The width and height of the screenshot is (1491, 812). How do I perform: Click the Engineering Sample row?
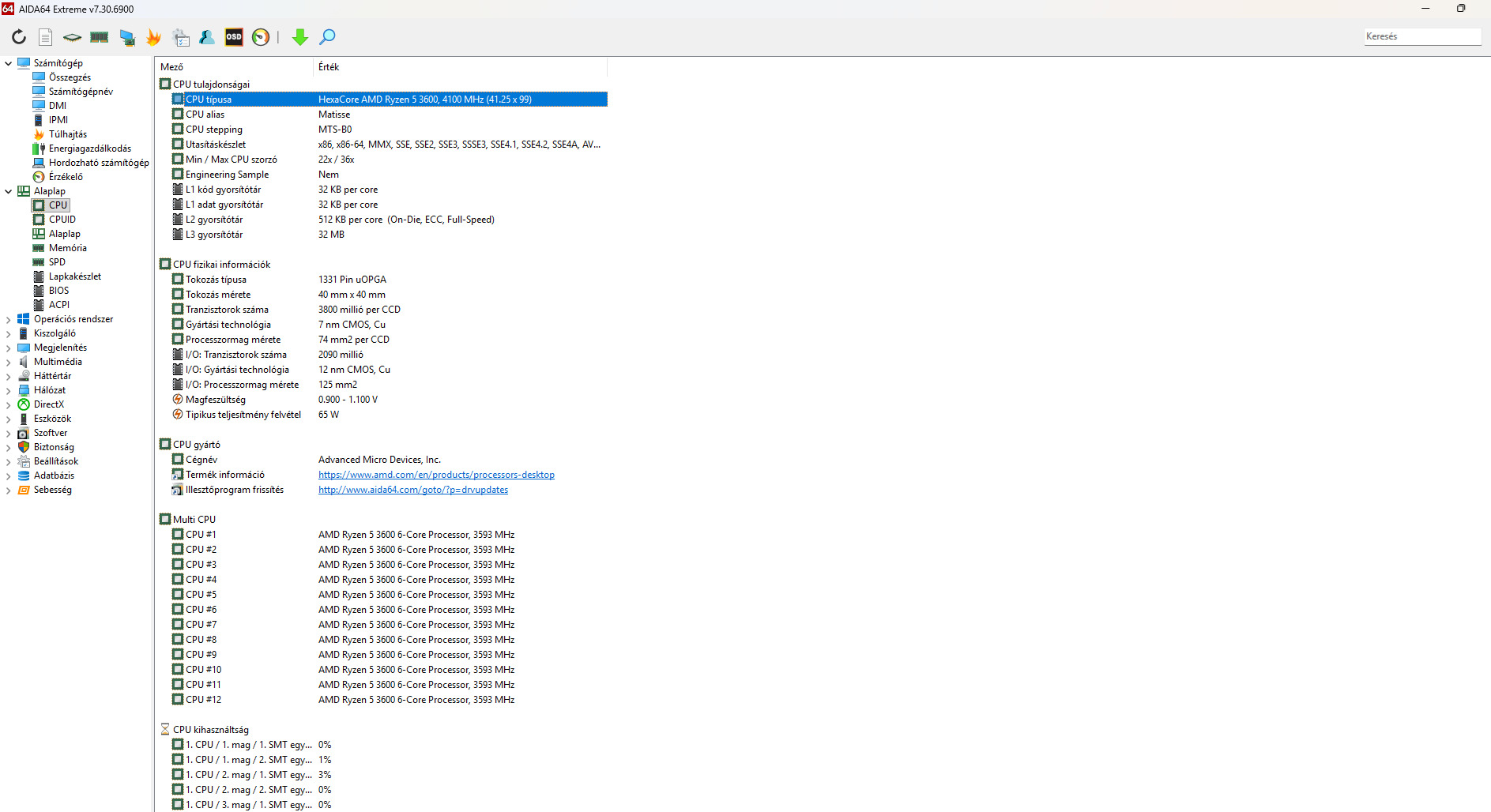point(390,175)
